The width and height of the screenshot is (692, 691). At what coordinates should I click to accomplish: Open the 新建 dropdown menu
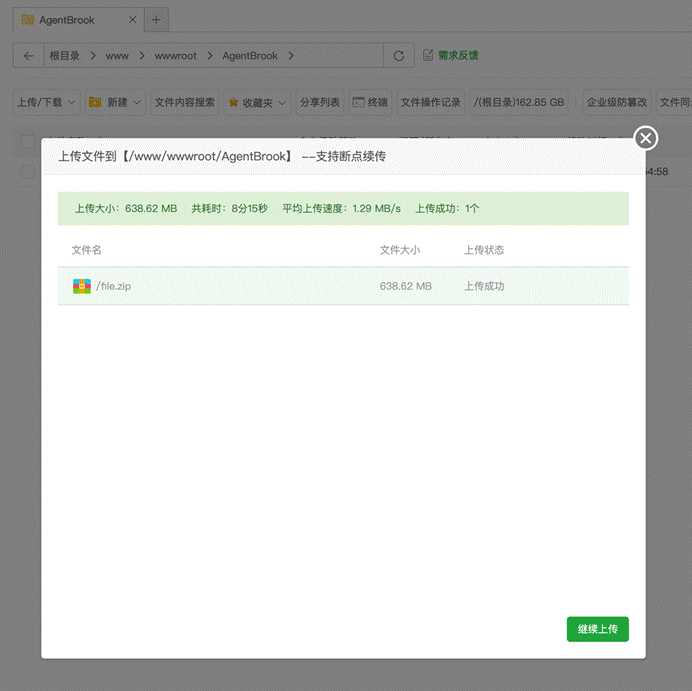coord(115,102)
